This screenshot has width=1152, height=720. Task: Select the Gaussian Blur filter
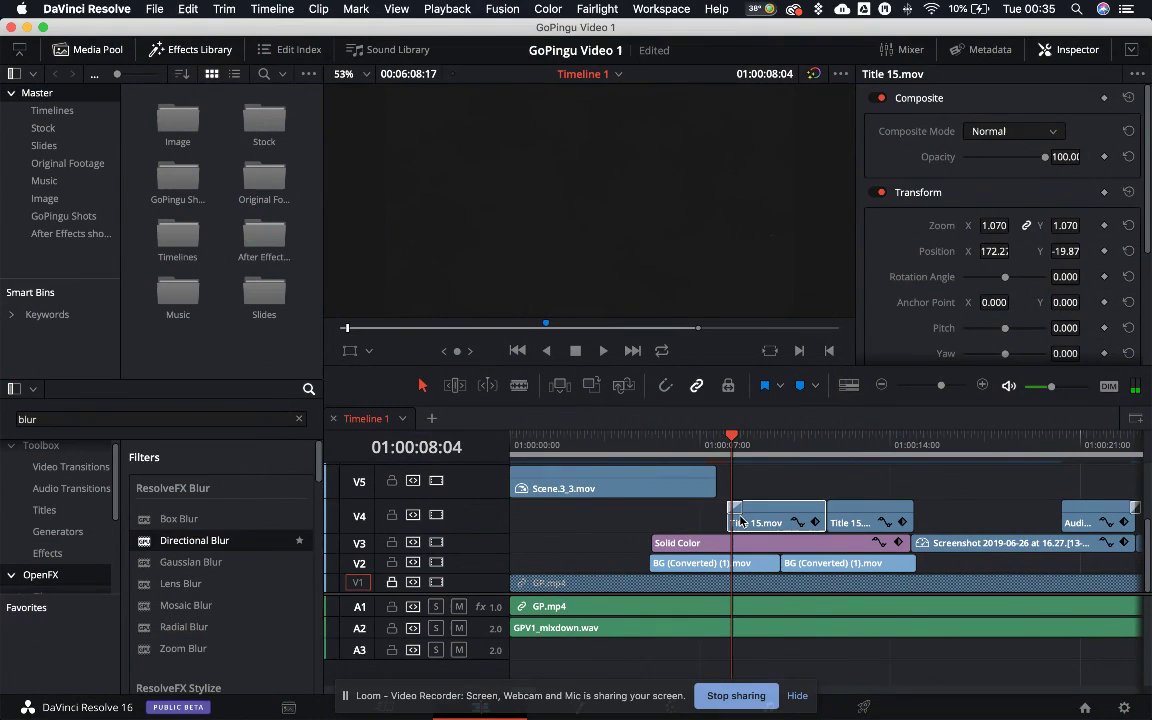click(x=191, y=562)
